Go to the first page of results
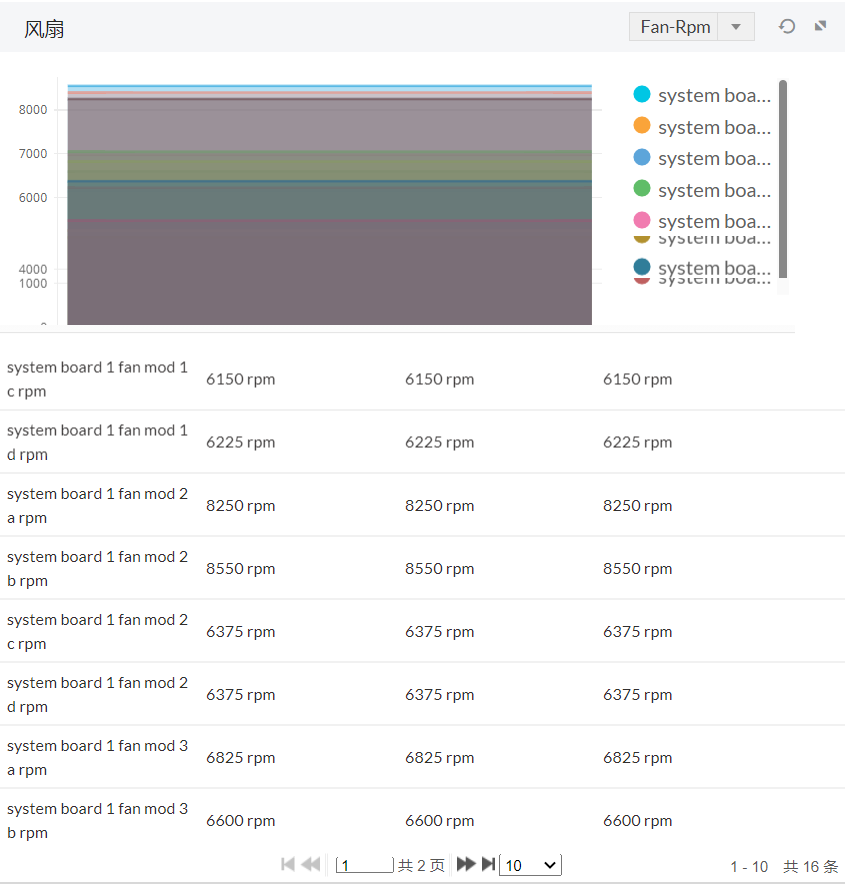The image size is (851, 884). [288, 864]
